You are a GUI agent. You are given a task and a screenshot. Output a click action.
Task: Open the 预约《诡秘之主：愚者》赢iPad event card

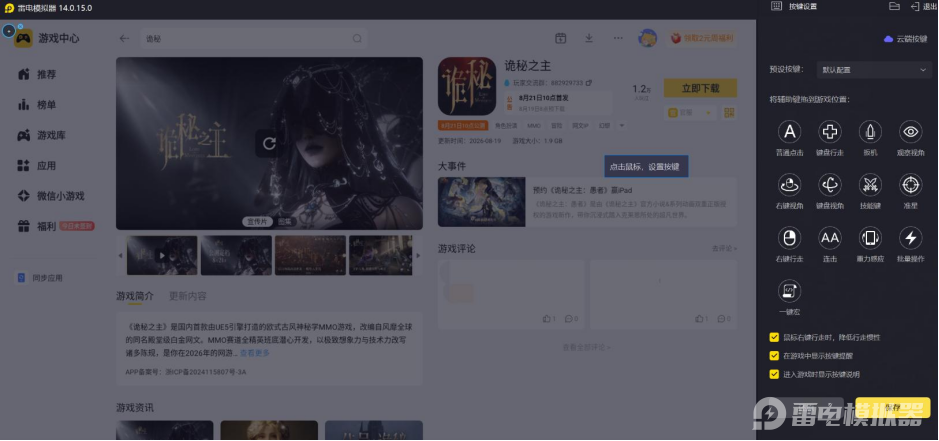587,202
